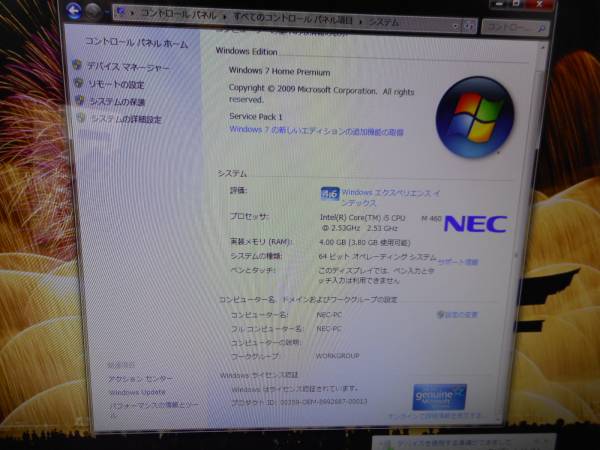Open コントロール パネル ホーム link
This screenshot has width=600, height=450.
click(x=137, y=42)
